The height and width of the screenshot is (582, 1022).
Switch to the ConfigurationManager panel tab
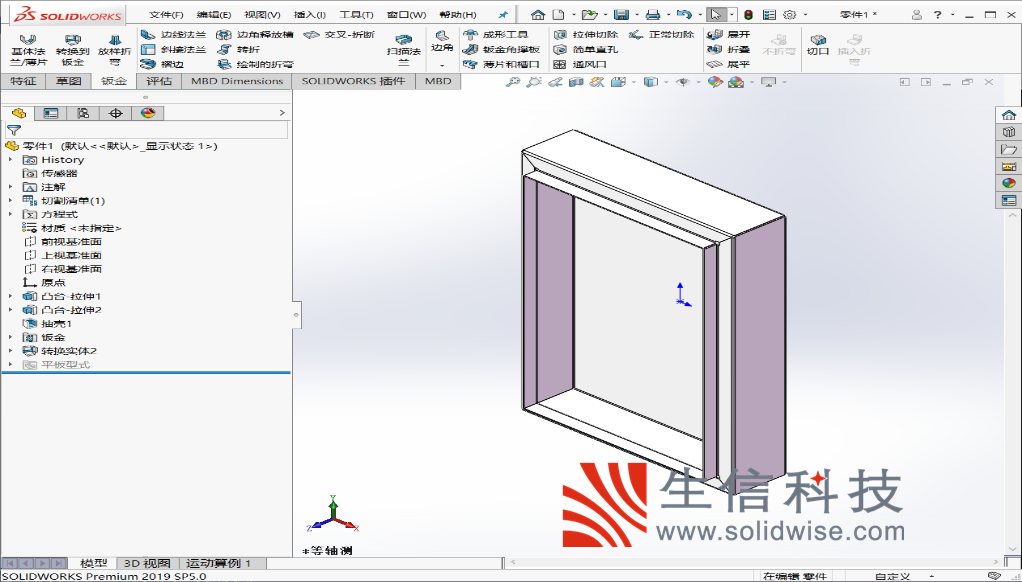[x=83, y=113]
